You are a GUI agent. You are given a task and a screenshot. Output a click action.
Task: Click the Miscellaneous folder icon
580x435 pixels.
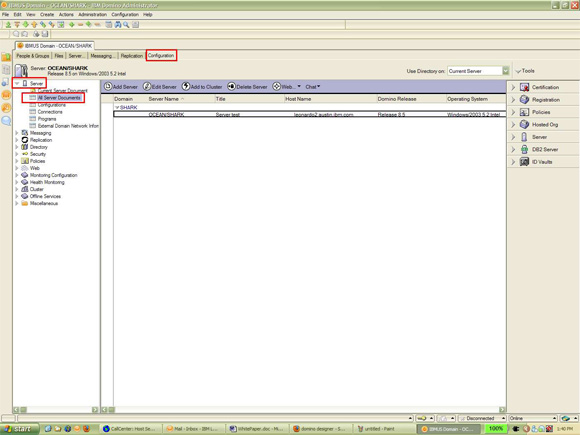click(x=25, y=203)
